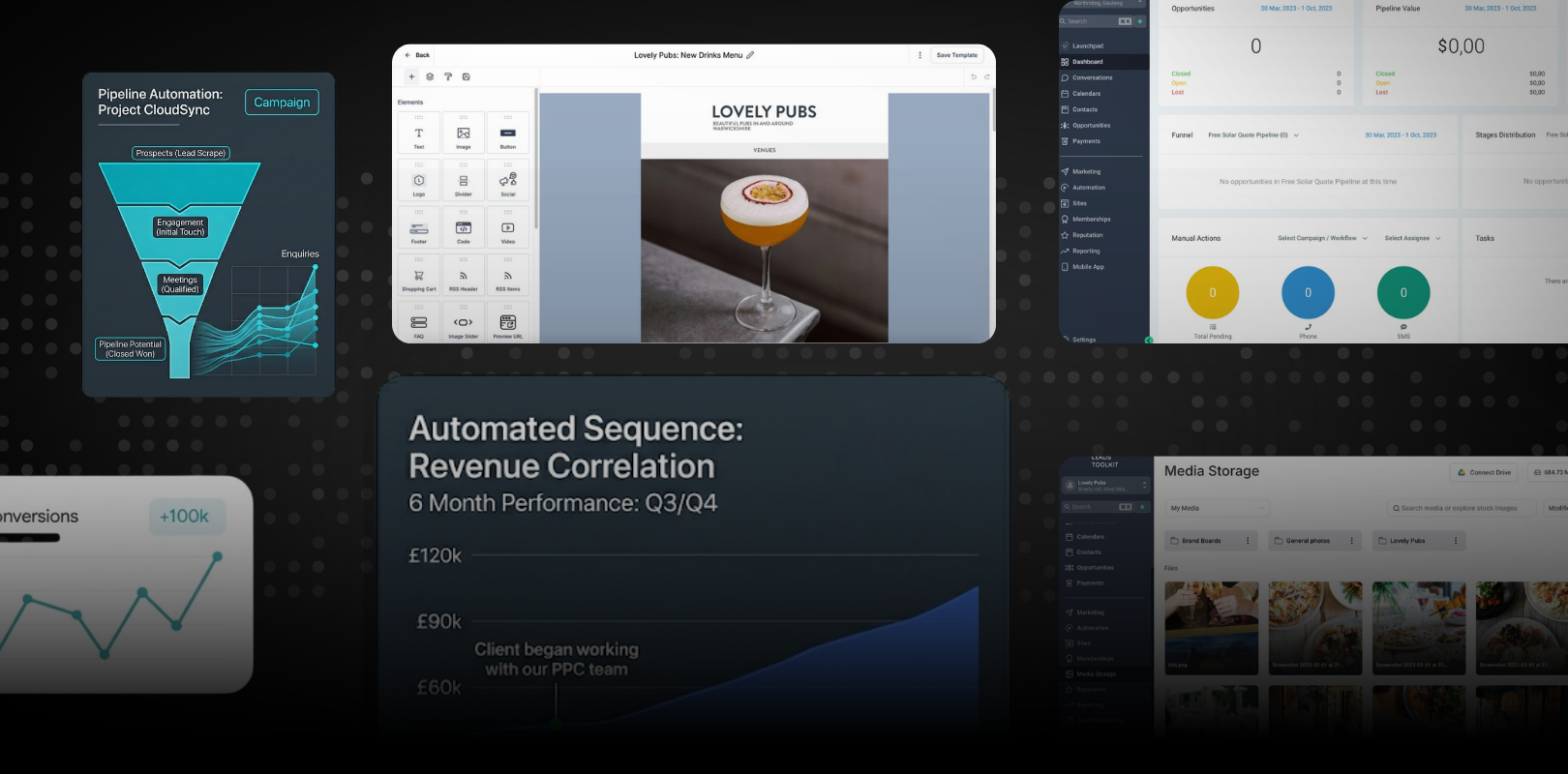Go Back from the email builder
Viewport: 1568px width, 774px height.
[x=417, y=55]
